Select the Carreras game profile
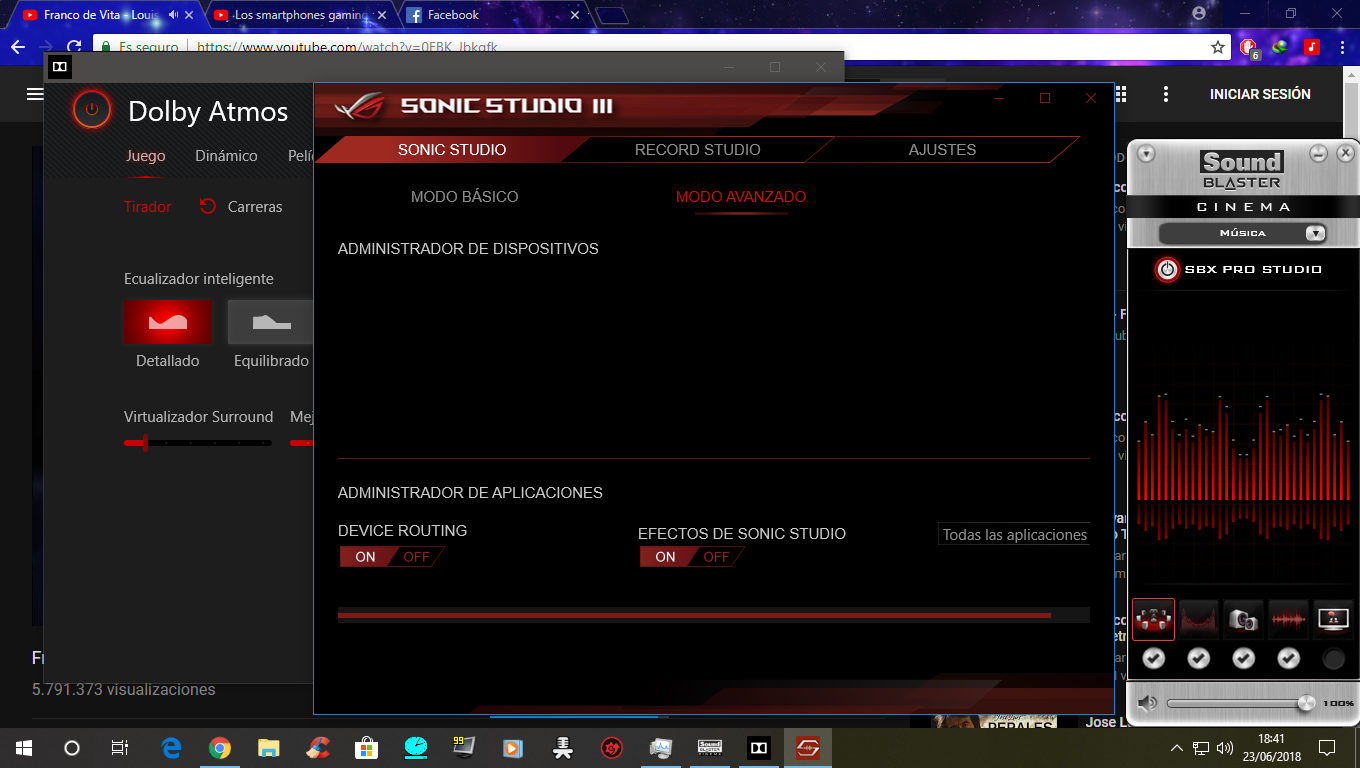The width and height of the screenshot is (1360, 768). coord(255,207)
